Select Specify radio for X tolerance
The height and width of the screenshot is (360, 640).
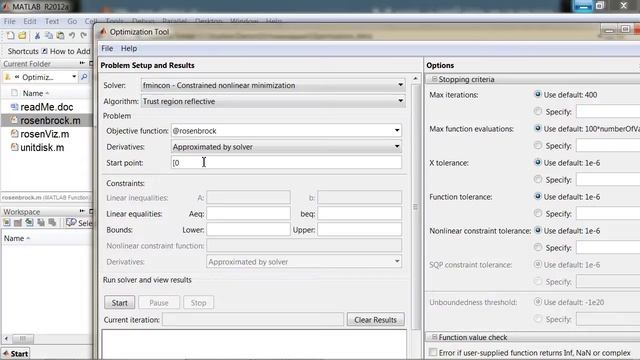(x=538, y=179)
